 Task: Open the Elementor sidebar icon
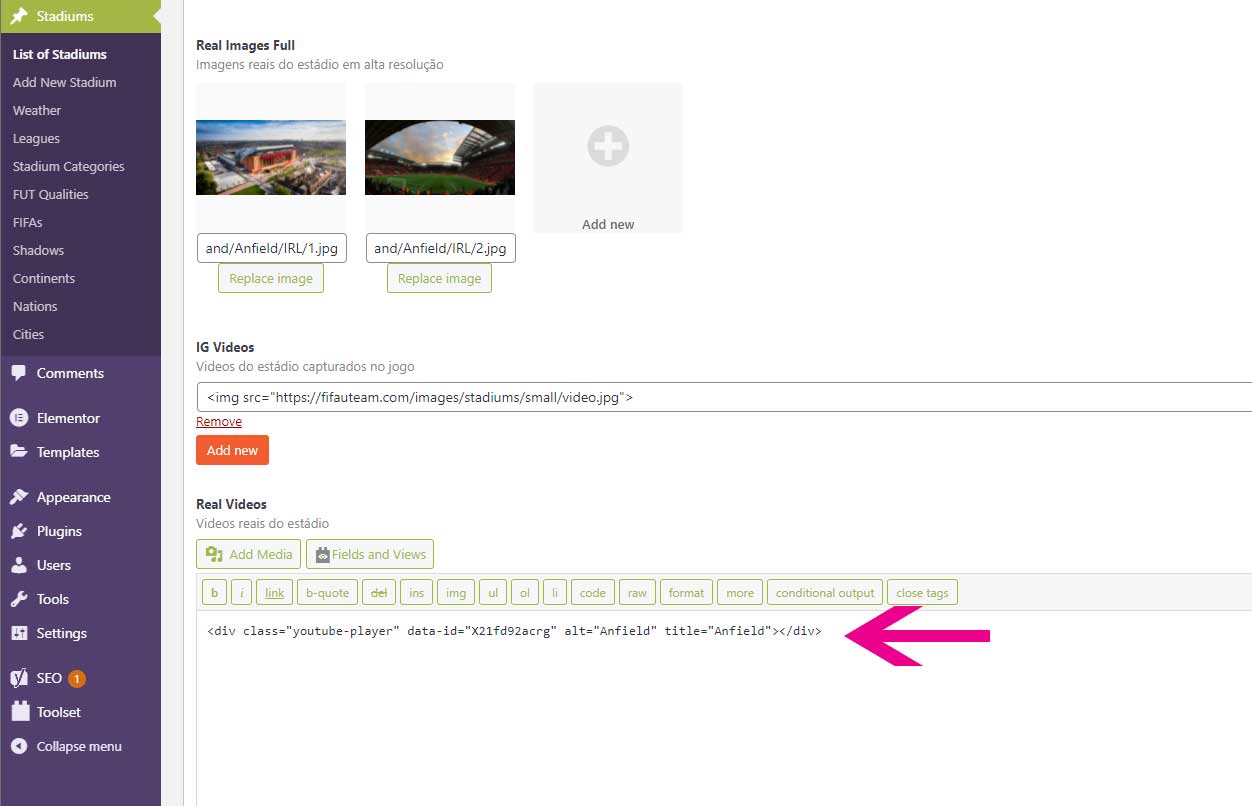point(19,418)
